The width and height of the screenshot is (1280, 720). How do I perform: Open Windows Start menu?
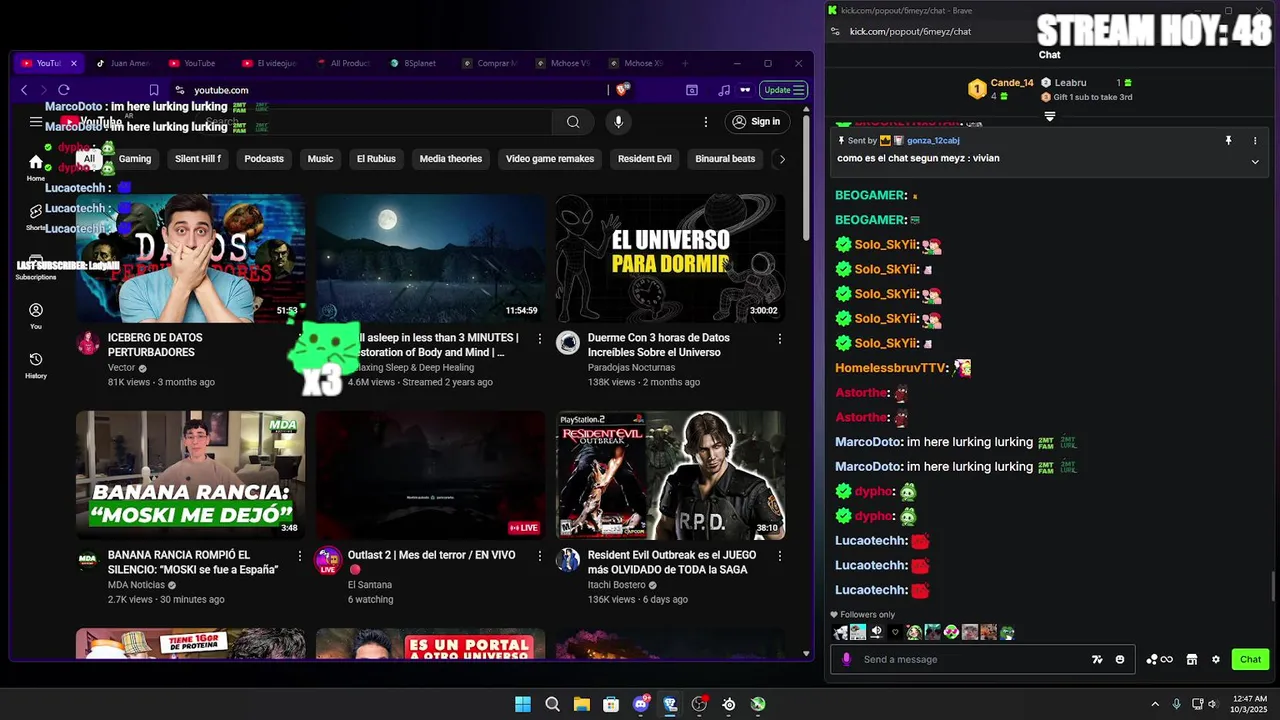point(523,704)
